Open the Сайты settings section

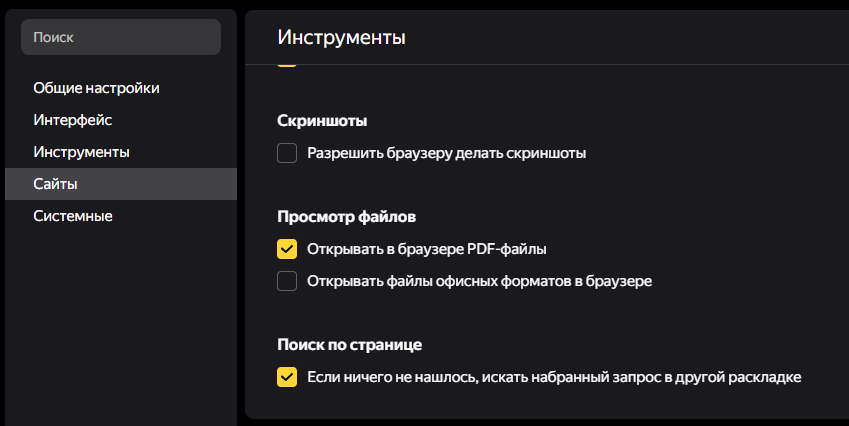point(55,184)
